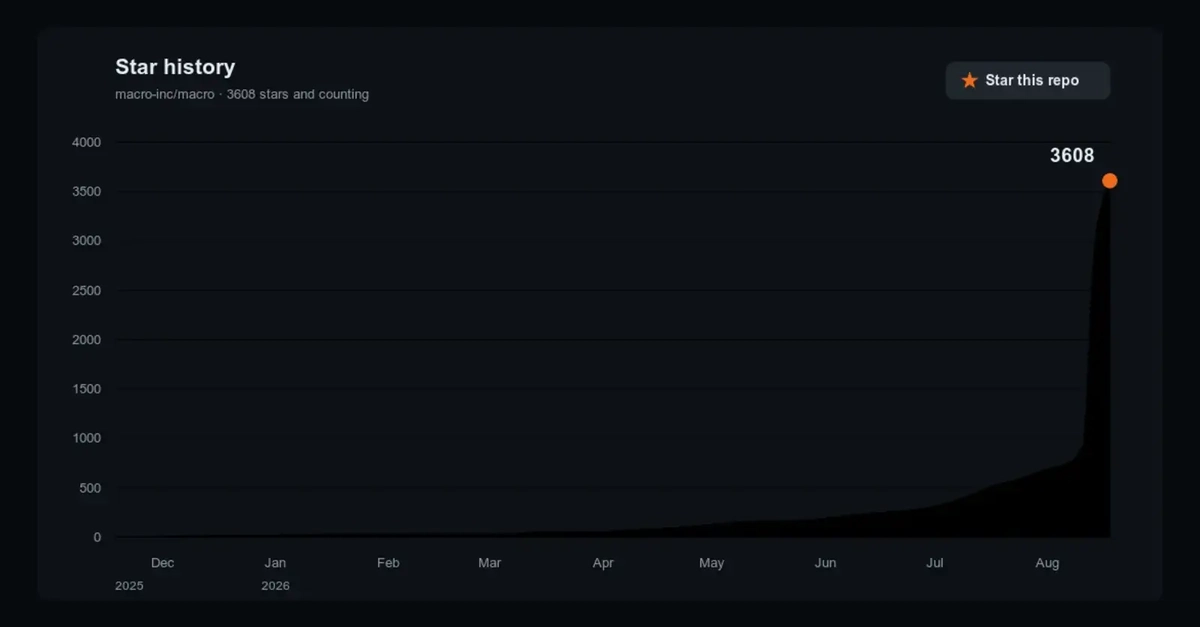Click the 4000 y-axis label

point(87,142)
